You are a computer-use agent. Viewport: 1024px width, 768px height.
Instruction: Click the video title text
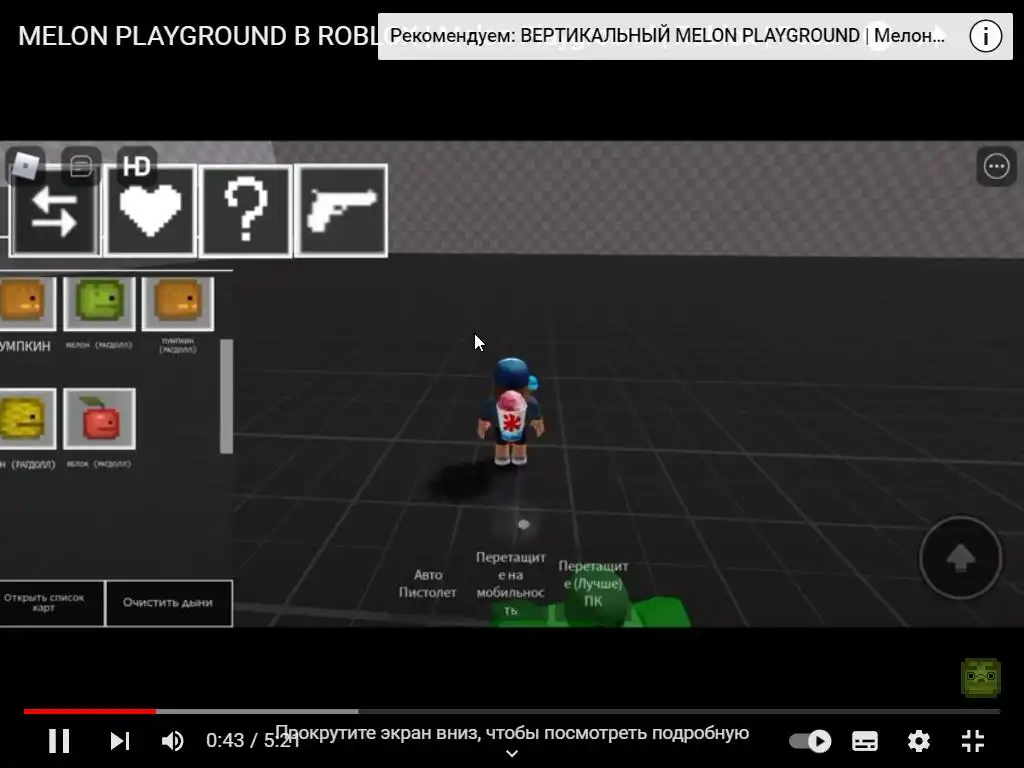[x=198, y=36]
